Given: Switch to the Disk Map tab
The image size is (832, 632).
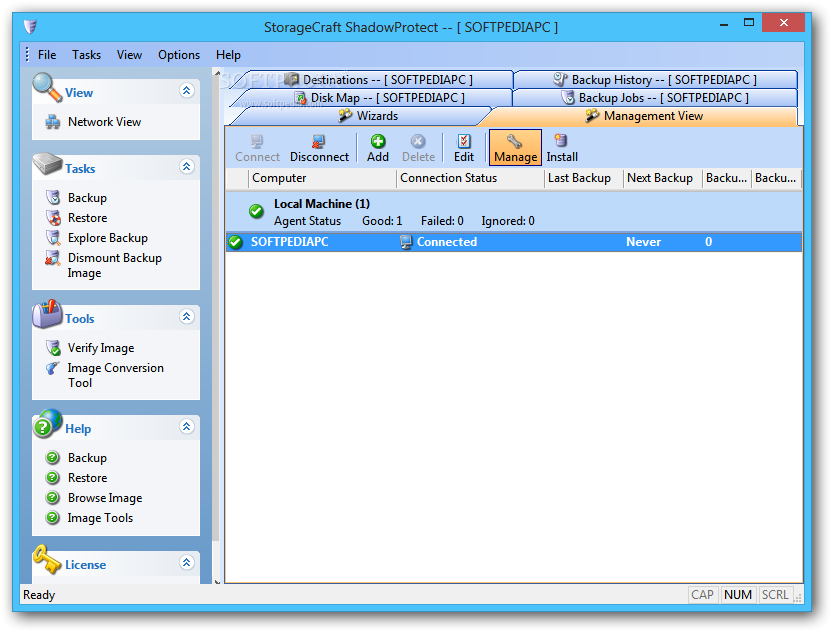Looking at the screenshot, I should (379, 98).
